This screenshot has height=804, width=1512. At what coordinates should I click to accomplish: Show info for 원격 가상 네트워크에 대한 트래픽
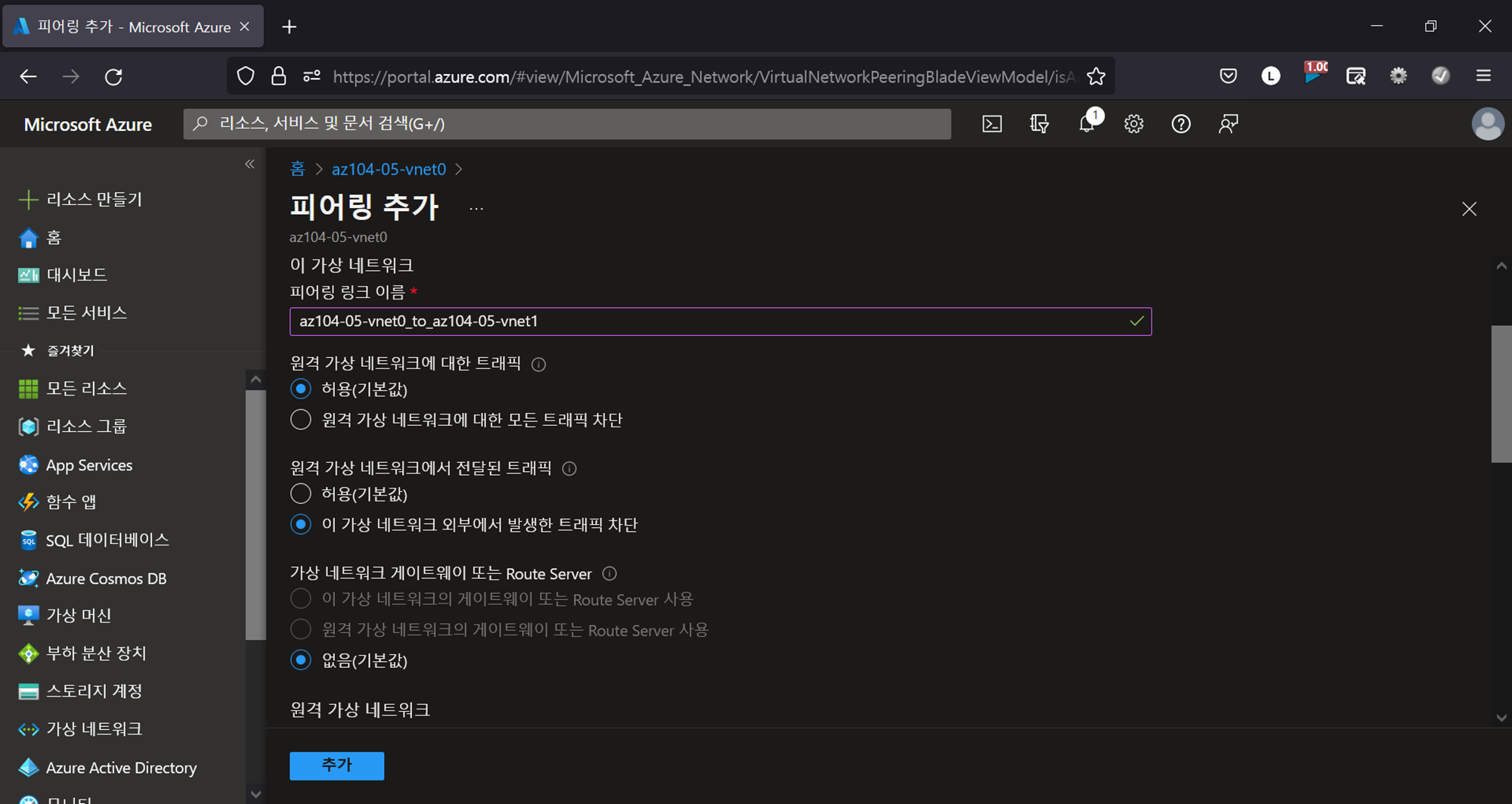(x=538, y=365)
